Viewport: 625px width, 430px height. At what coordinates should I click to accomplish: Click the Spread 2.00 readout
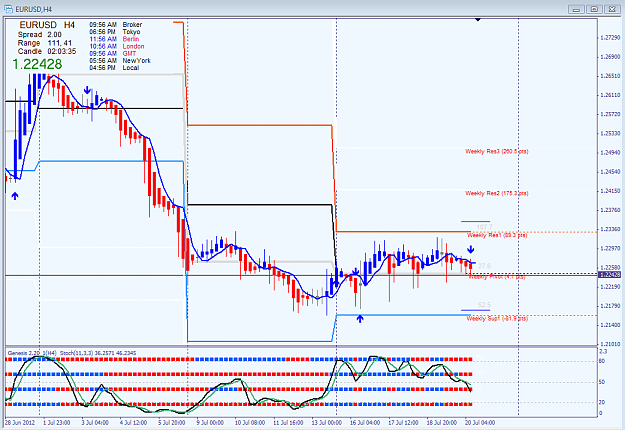click(x=39, y=35)
